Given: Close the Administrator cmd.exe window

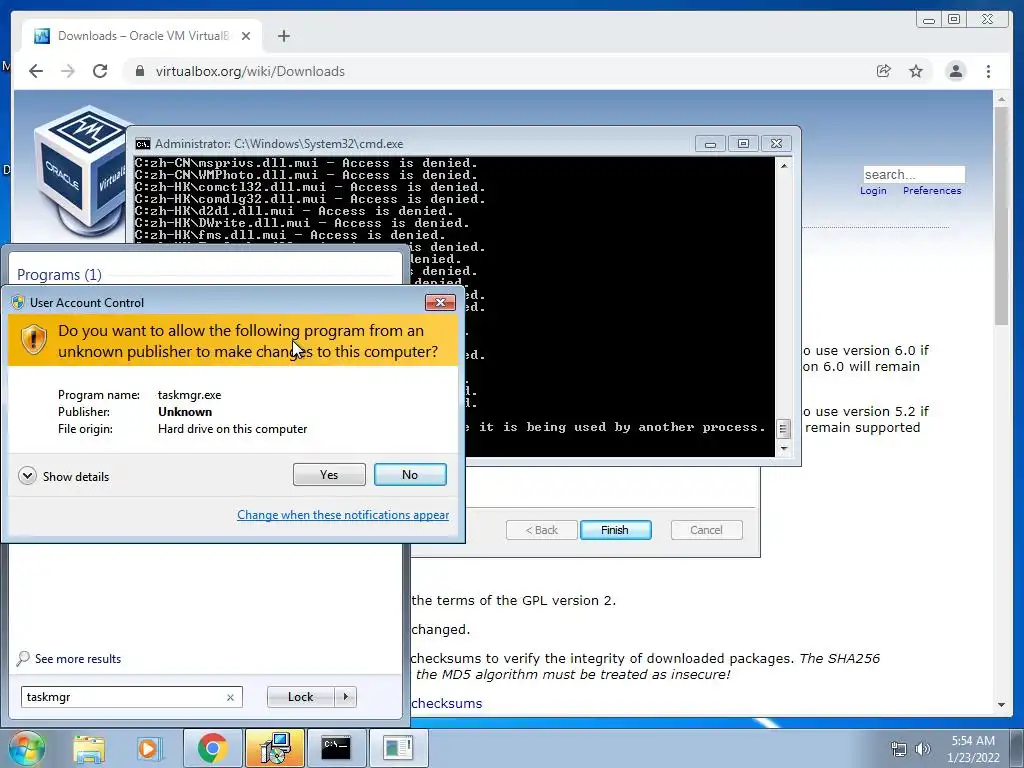Looking at the screenshot, I should tap(776, 144).
